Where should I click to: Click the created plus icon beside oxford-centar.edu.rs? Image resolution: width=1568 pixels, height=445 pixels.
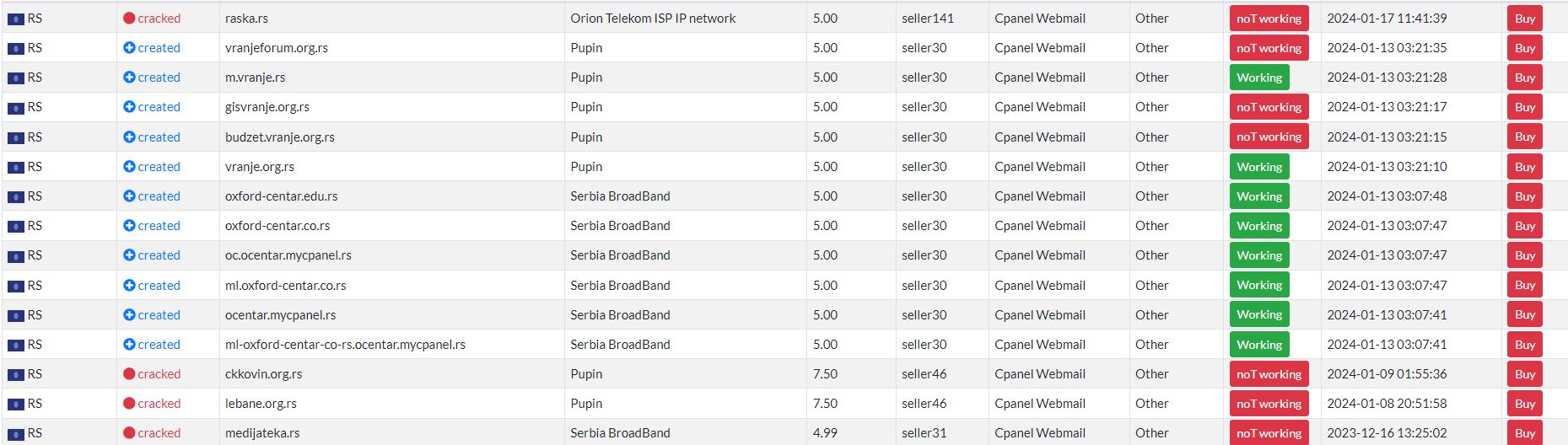(129, 196)
